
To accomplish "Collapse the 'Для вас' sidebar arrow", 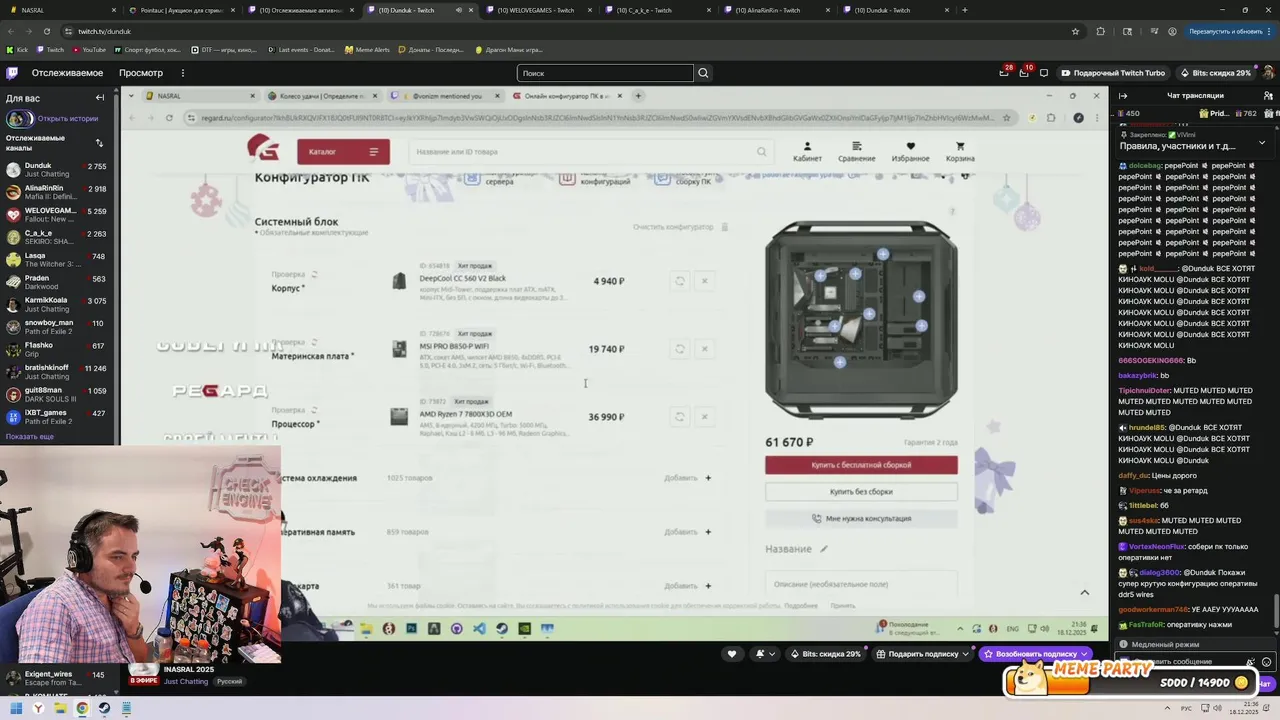I will (x=100, y=98).
